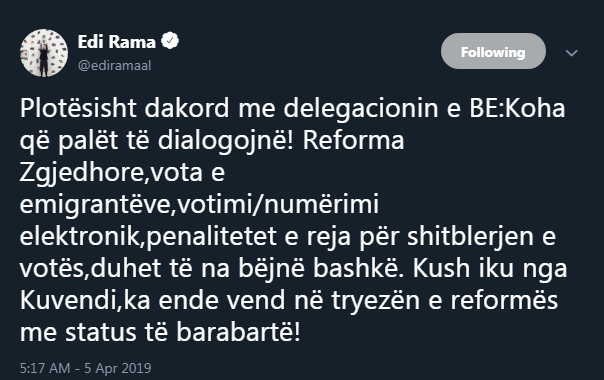Image resolution: width=604 pixels, height=380 pixels.
Task: Click the final word "barabartë!" in the tweet
Action: (x=238, y=332)
